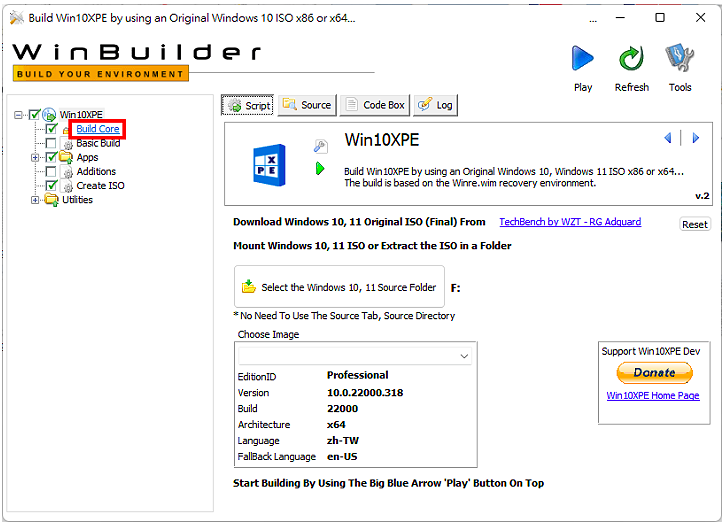Click the Win10XPE project globe icon in the tree
Viewport: 726px width, 528px height.
[x=49, y=114]
